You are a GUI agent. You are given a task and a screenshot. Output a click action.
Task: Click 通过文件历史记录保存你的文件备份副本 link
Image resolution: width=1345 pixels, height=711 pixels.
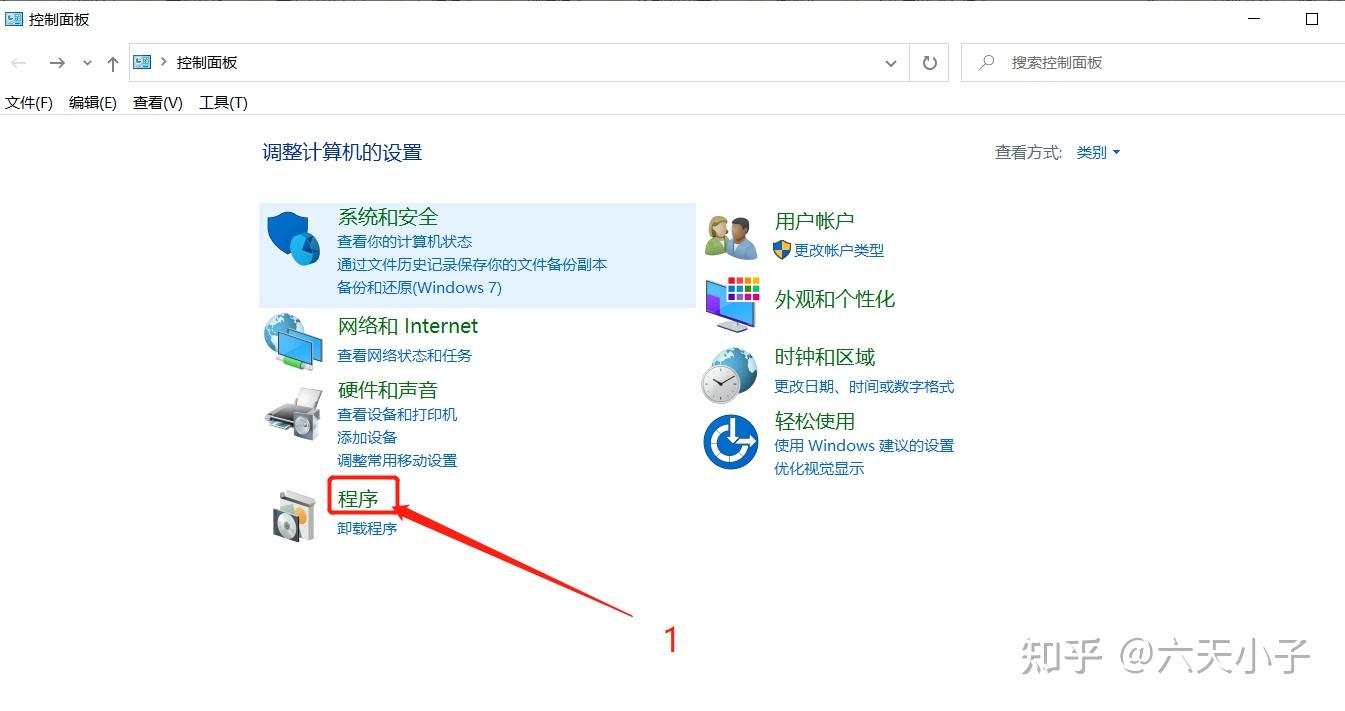point(472,265)
